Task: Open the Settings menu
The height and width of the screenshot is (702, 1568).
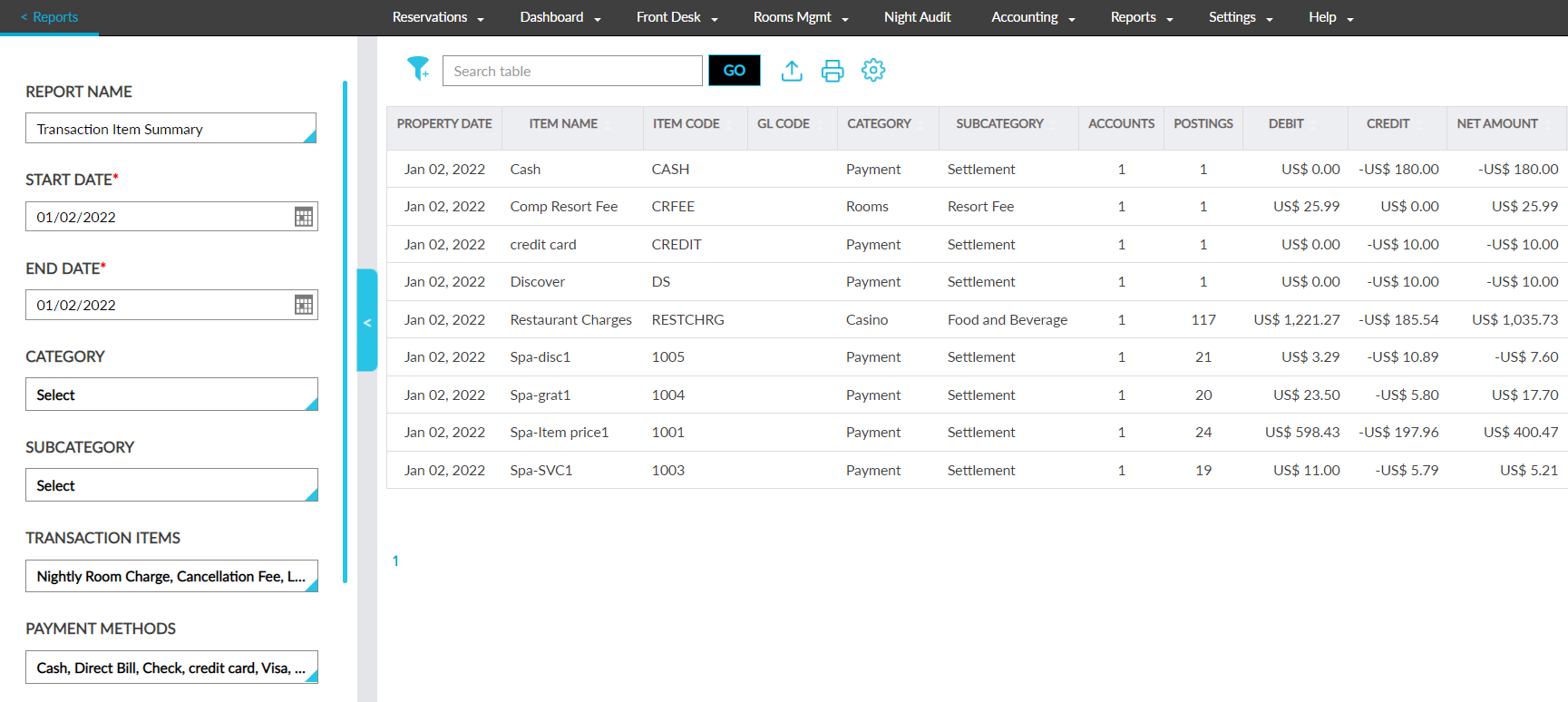Action: (x=1241, y=17)
